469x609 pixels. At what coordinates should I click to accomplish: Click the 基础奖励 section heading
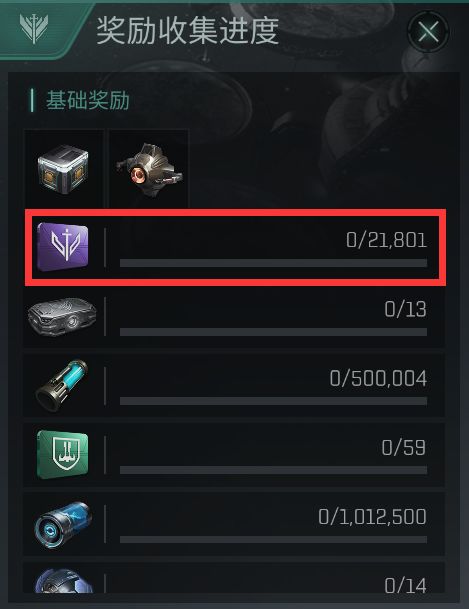pos(88,101)
